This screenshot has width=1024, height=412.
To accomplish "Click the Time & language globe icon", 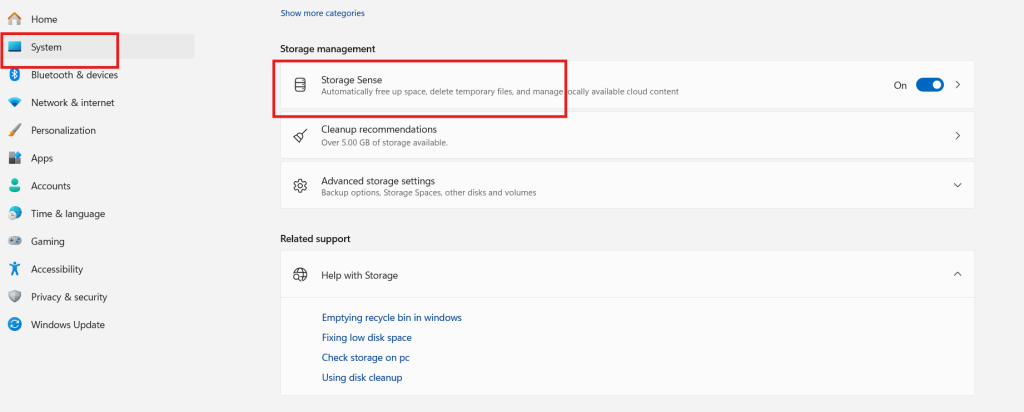I will tap(14, 214).
